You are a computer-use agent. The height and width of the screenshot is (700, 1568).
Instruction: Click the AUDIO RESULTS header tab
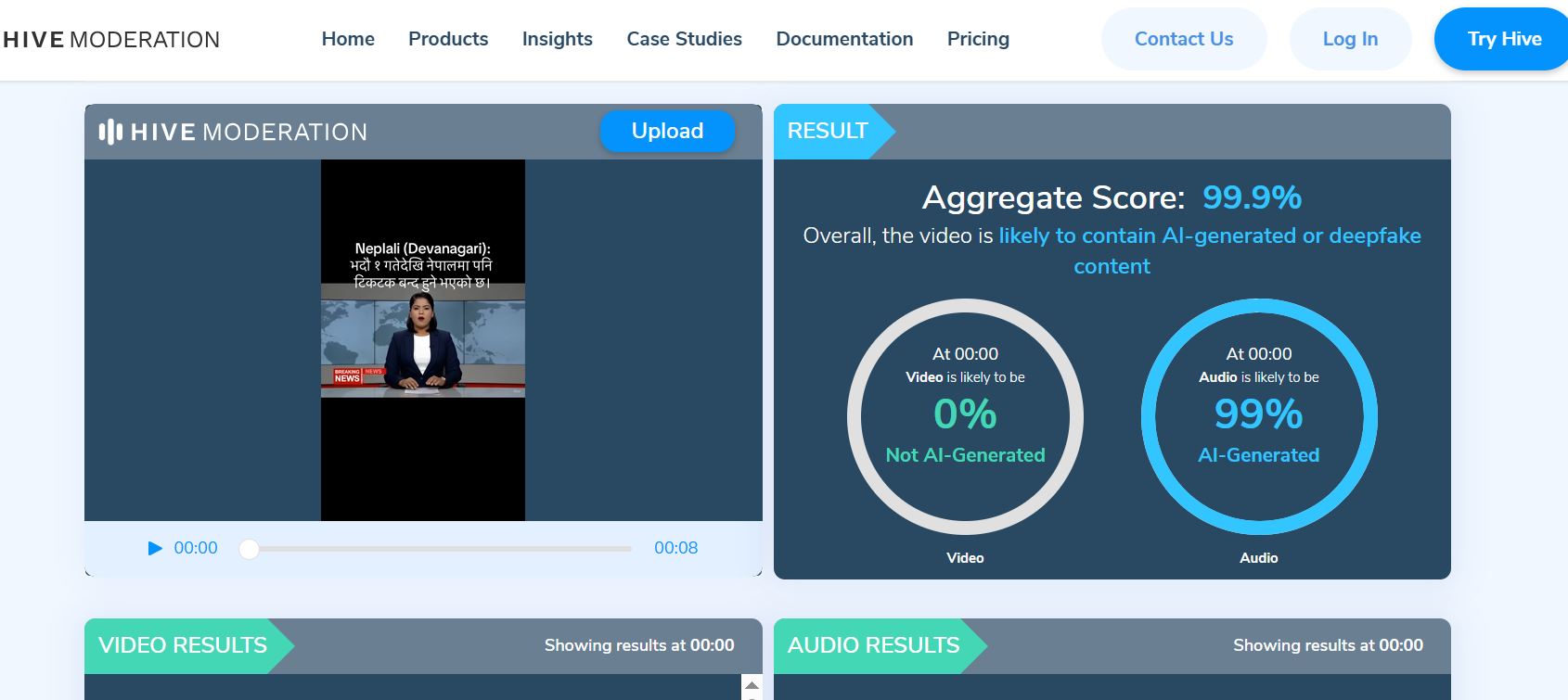tap(880, 645)
